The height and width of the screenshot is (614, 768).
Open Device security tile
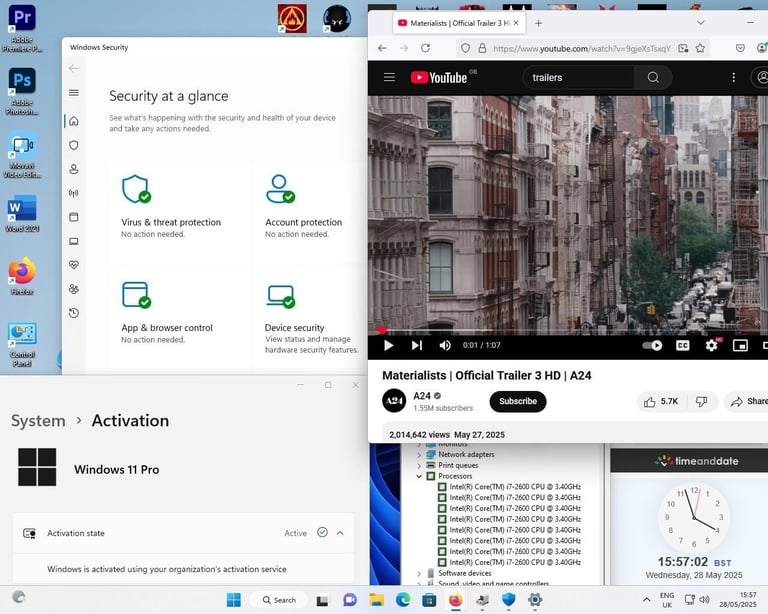[311, 316]
